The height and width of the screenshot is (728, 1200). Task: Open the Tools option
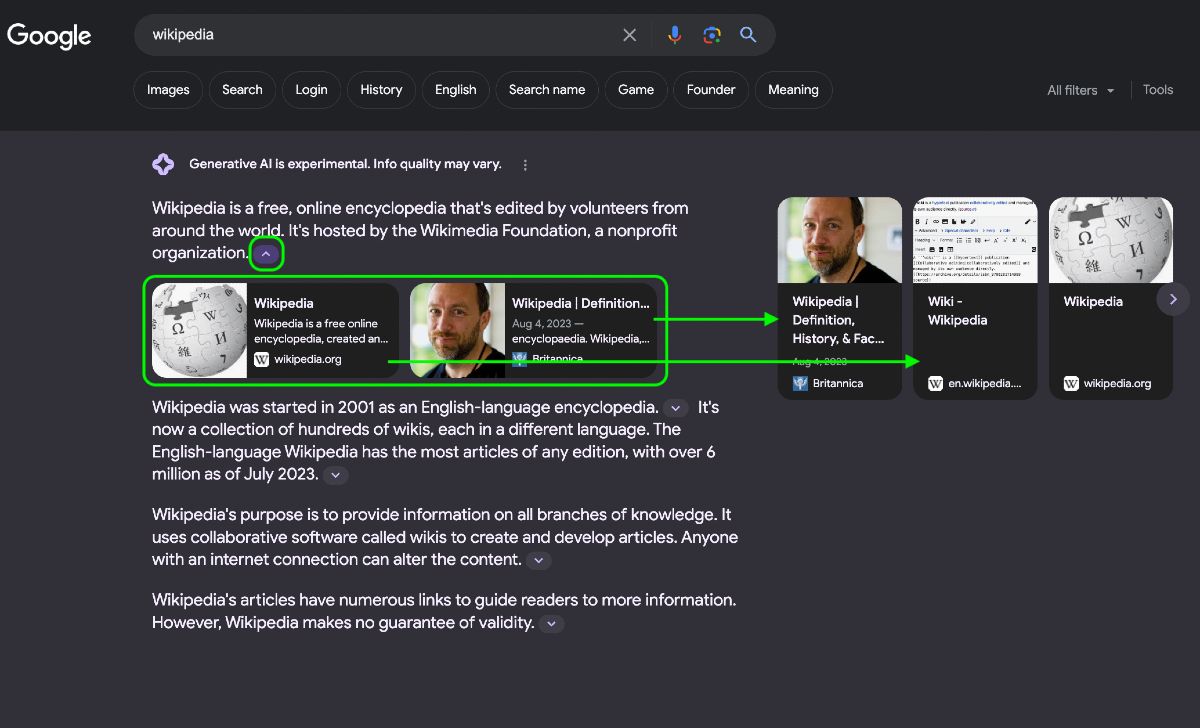[x=1158, y=90]
